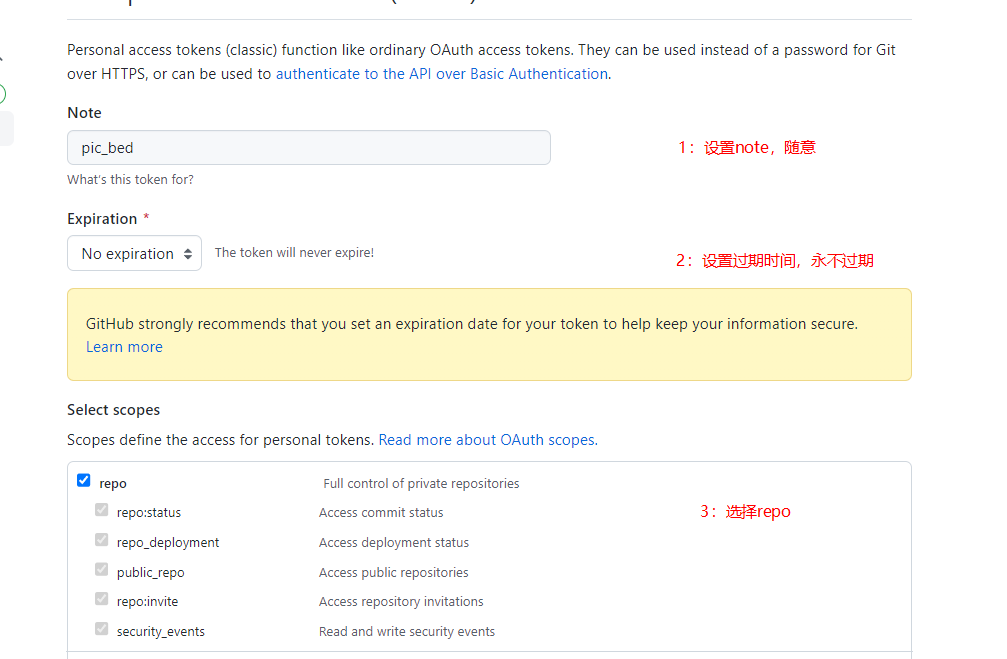
Task: Click the public_repo scope label
Action: click(151, 573)
